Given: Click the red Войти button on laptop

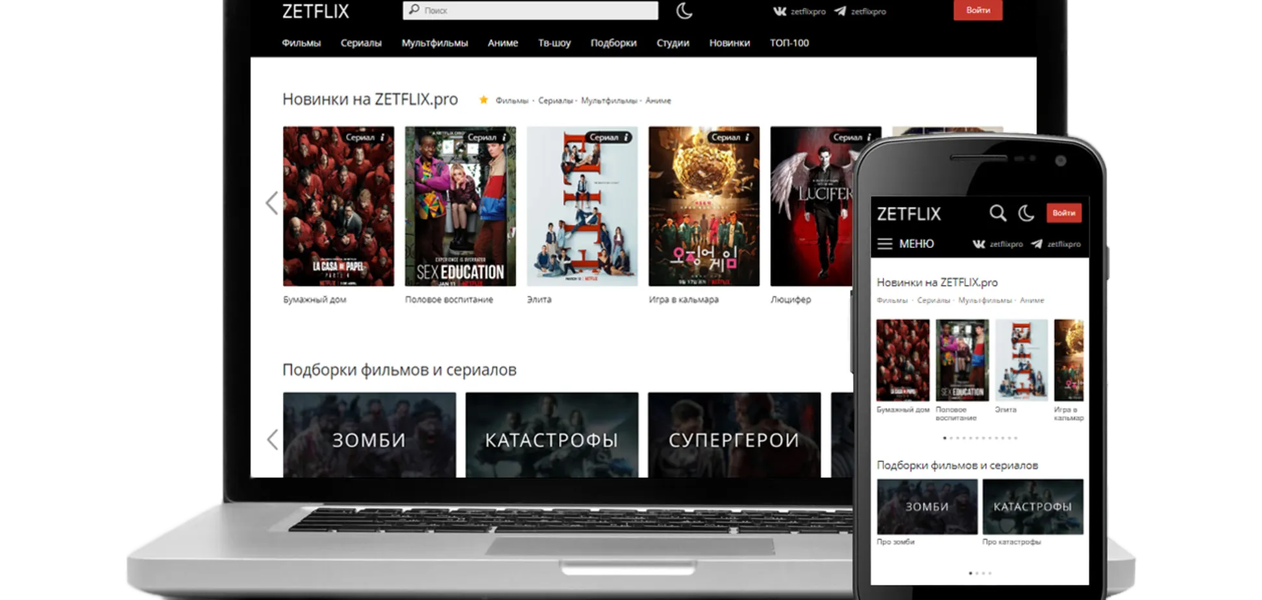Looking at the screenshot, I should [x=978, y=10].
